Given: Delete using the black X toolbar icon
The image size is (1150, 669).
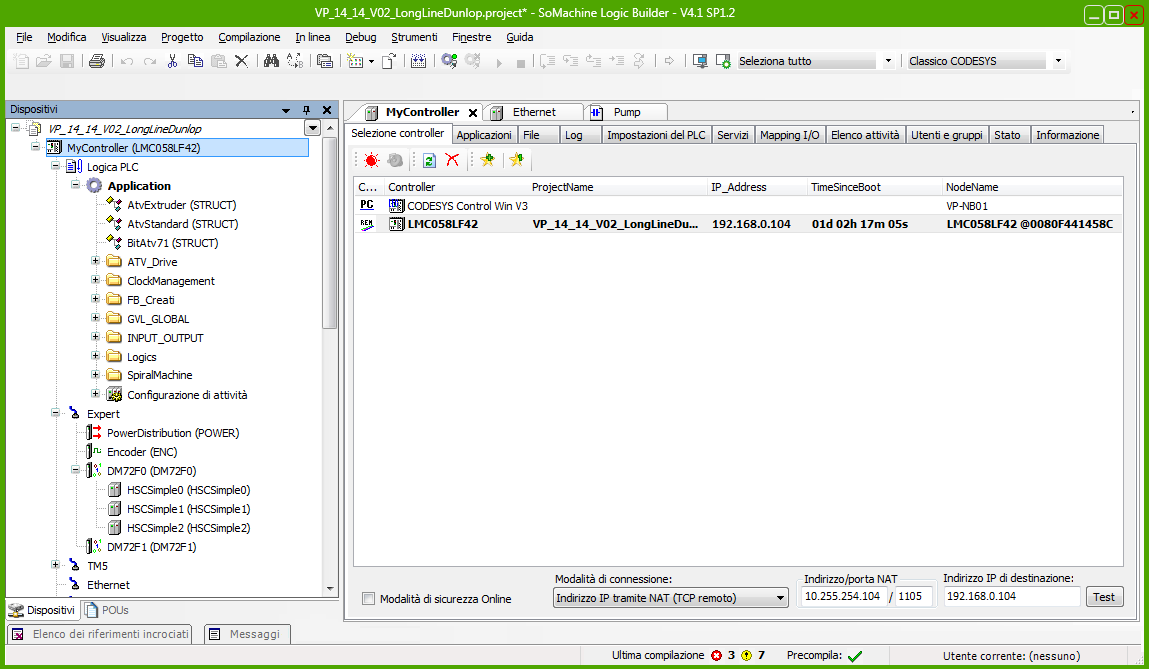Looking at the screenshot, I should pos(241,62).
